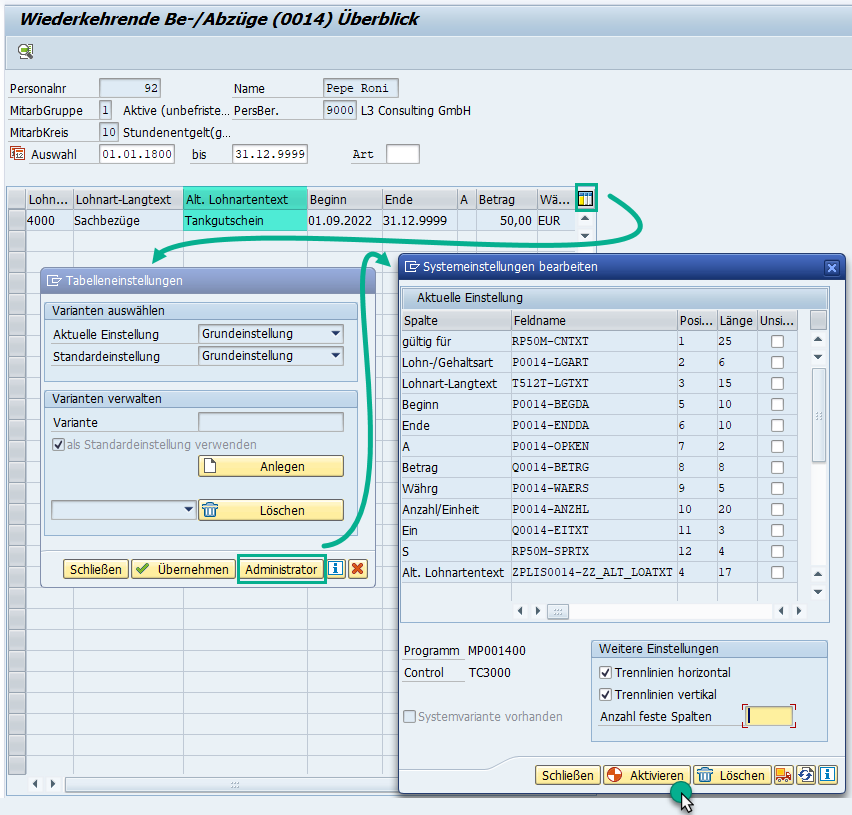Click the Anzahl feste Spalten input field
Viewport: 852px width, 815px height.
coord(769,716)
